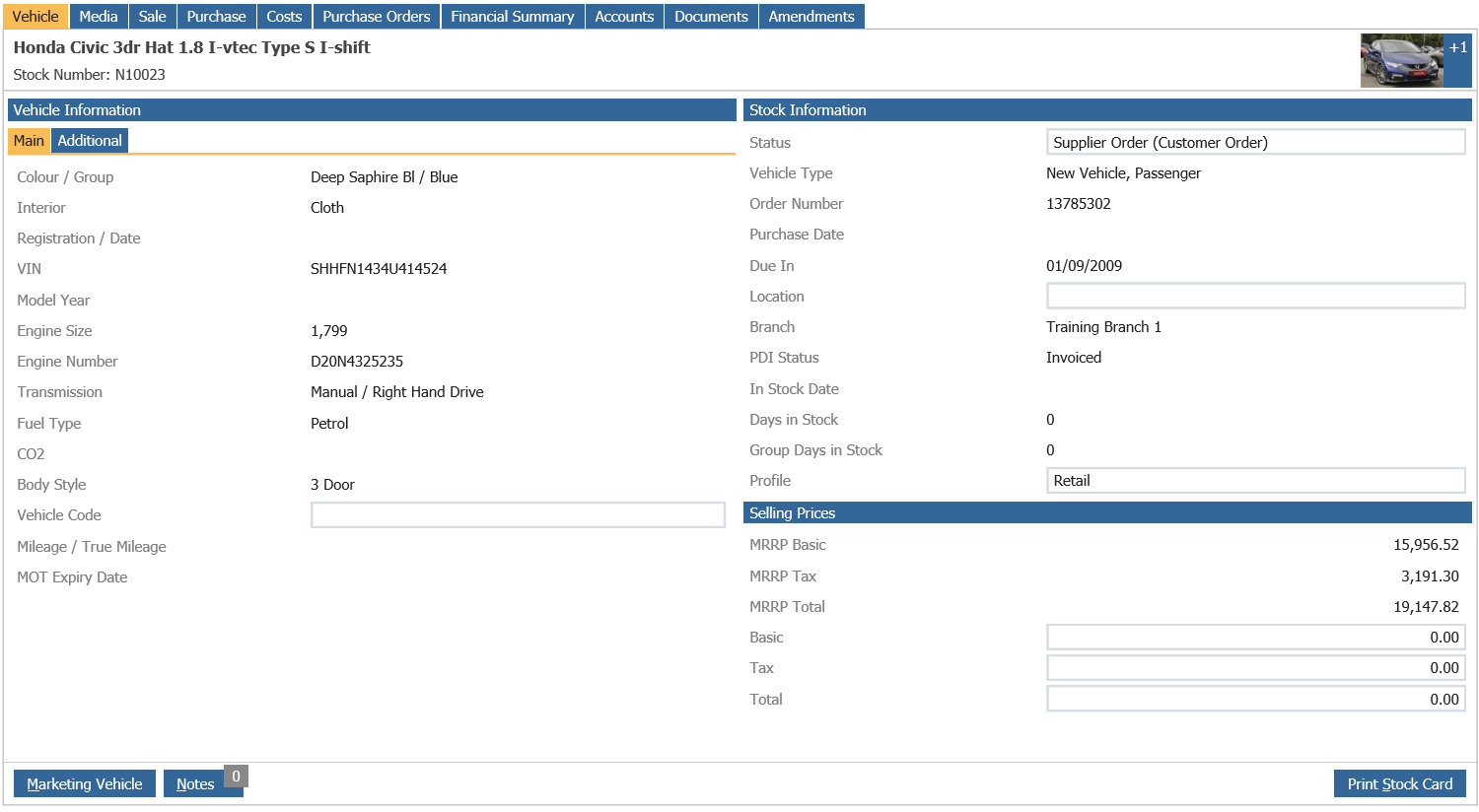Click the colour value Deep Saphire Bl / Blue
The width and height of the screenshot is (1479, 812).
(385, 177)
